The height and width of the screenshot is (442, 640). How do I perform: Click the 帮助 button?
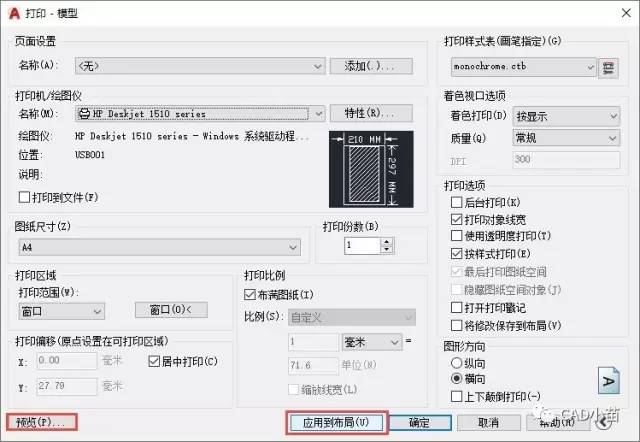point(557,423)
